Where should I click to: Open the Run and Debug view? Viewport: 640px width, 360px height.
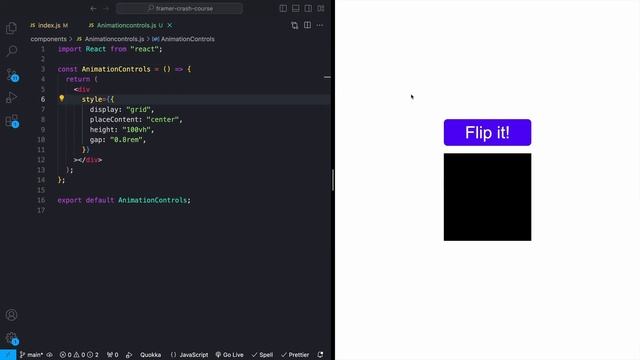coord(11,97)
